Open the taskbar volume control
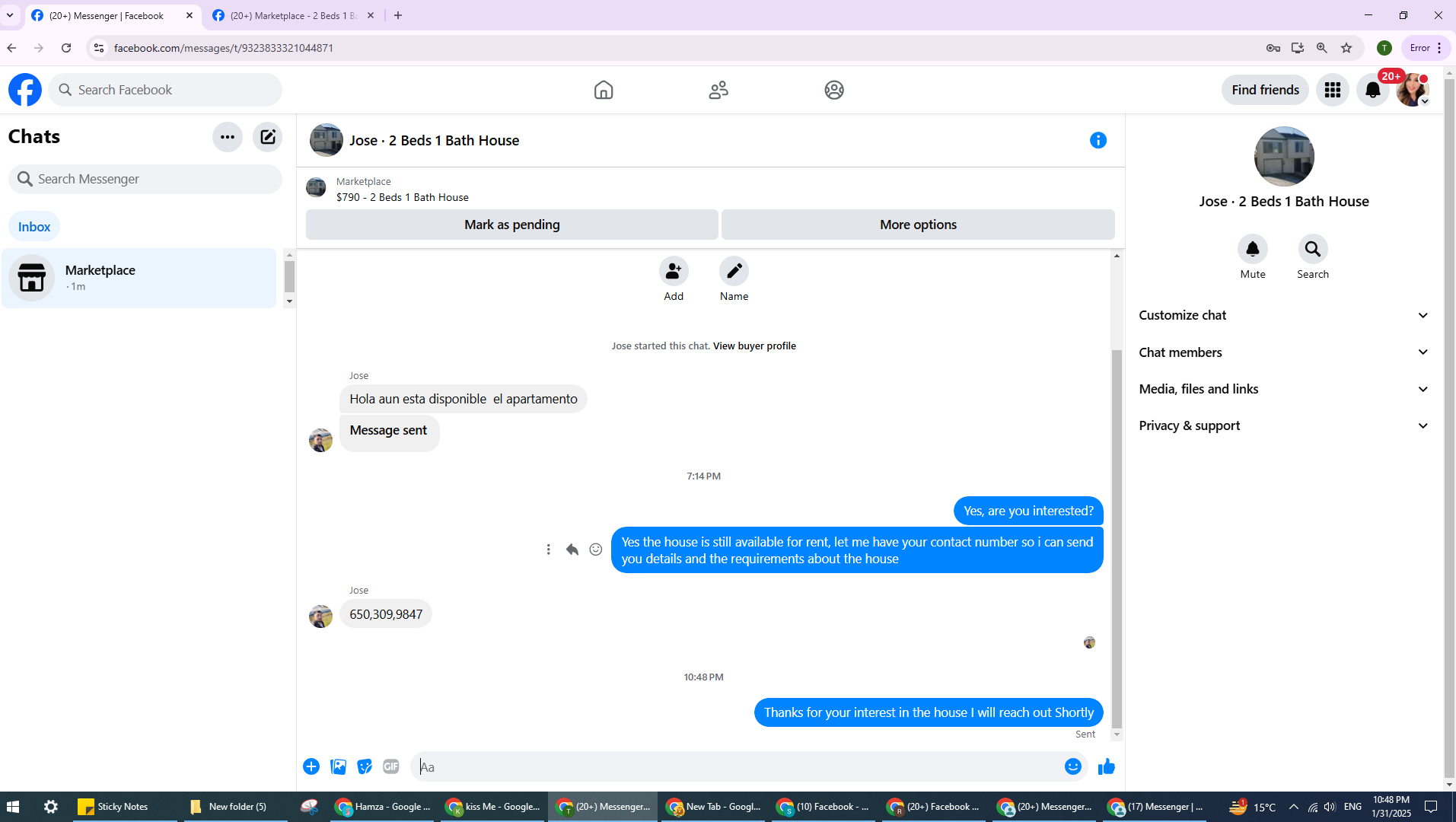Viewport: 1456px width, 822px height. 1330,807
